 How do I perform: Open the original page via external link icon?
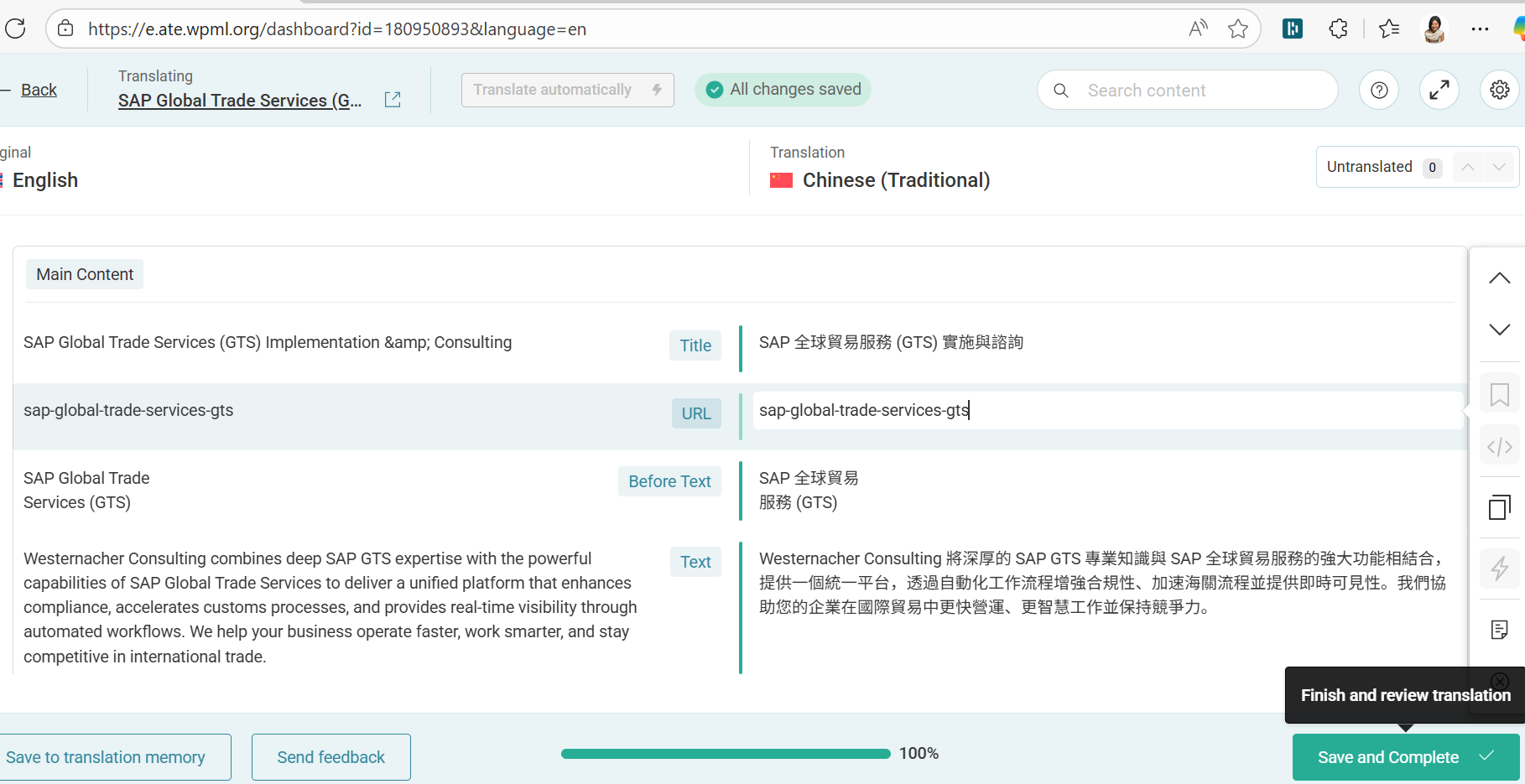[x=393, y=100]
